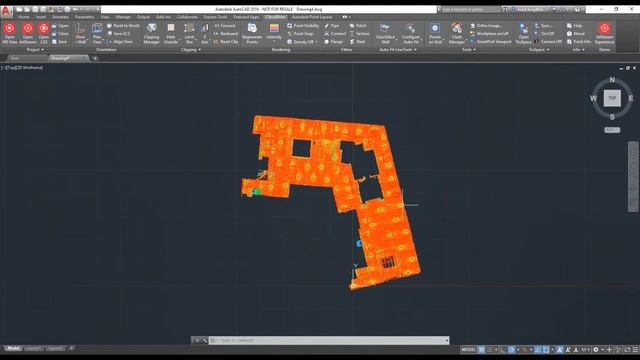Select the Plan View tool
640x360 pixels.
coord(97,33)
